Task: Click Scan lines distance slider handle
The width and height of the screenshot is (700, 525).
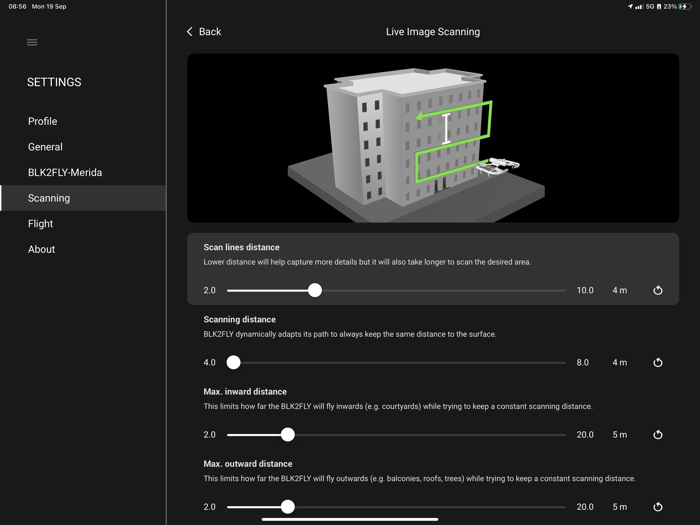Action: pos(315,290)
